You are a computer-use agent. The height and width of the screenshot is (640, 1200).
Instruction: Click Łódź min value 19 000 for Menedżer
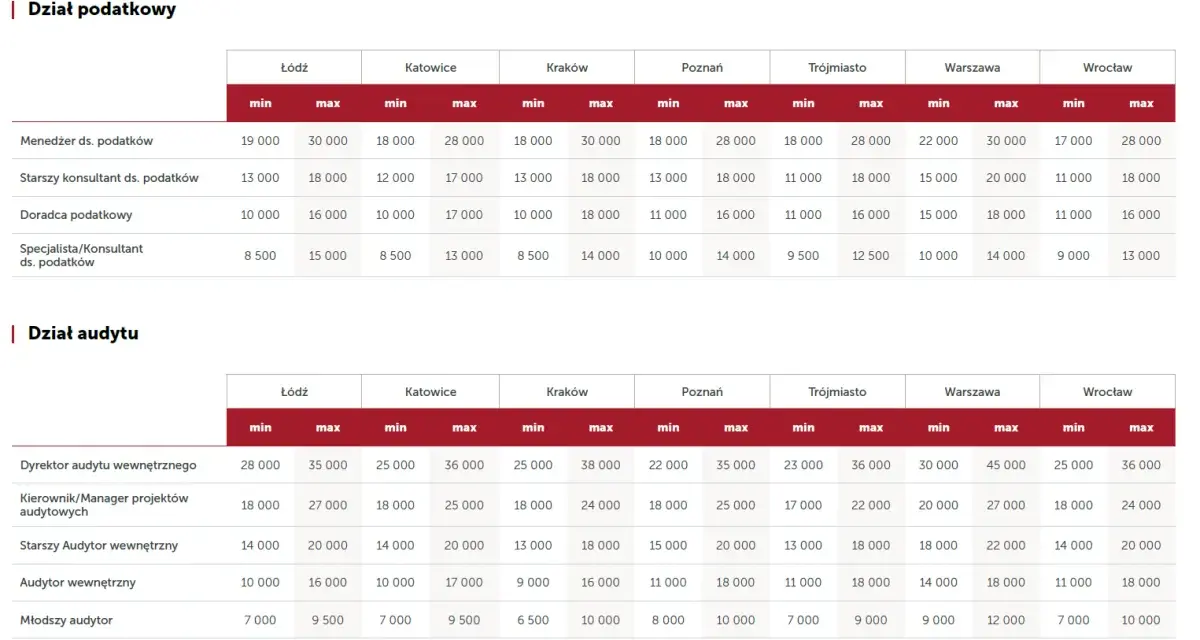click(x=261, y=141)
